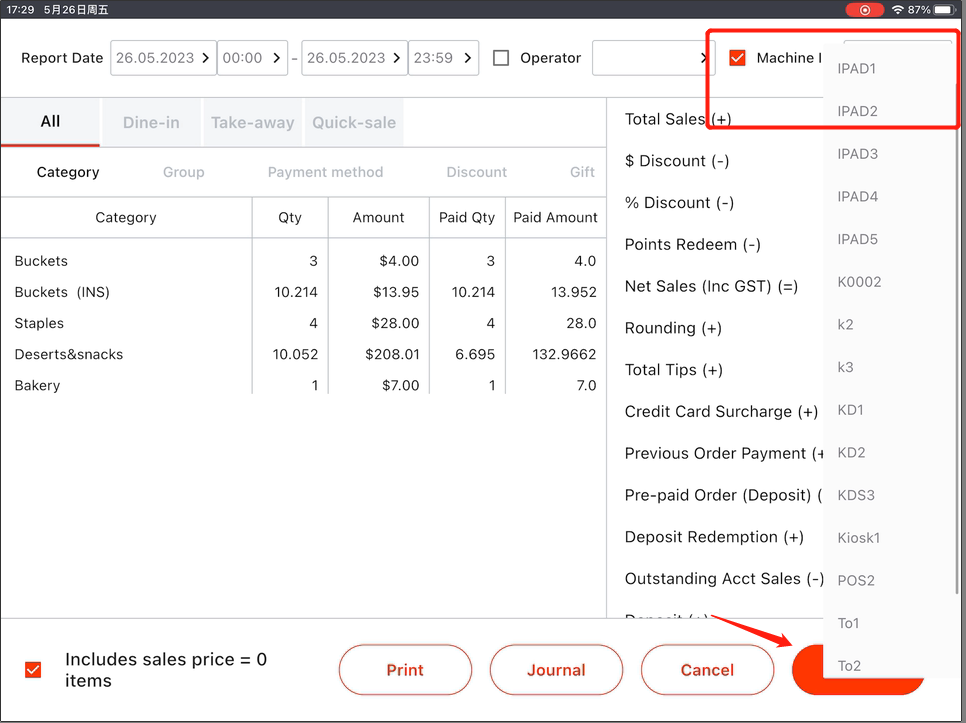
Task: Tap the battery icon in status bar
Action: click(945, 9)
